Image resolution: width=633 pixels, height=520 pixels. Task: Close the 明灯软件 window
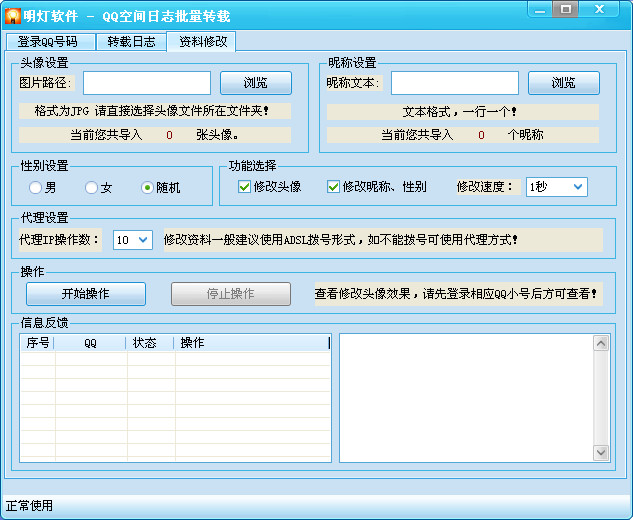coord(599,9)
